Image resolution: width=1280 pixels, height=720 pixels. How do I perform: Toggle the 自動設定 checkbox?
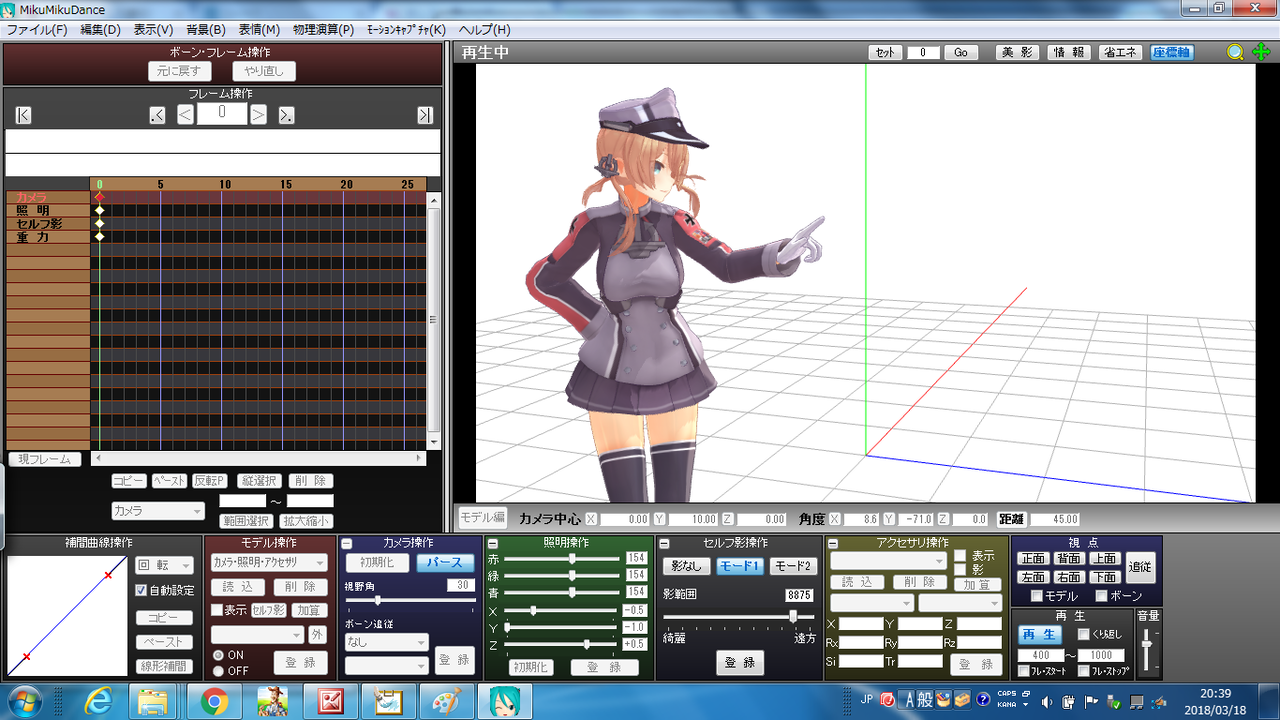(x=141, y=590)
